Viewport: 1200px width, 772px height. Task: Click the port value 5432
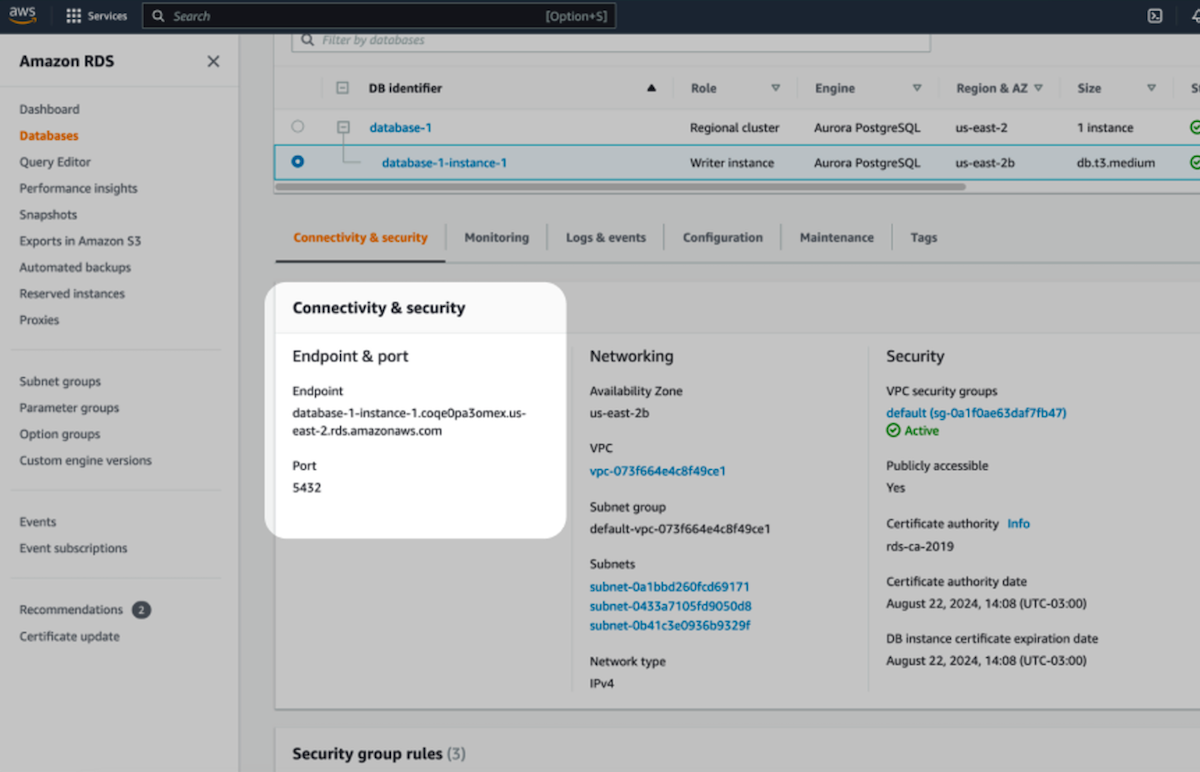(307, 488)
